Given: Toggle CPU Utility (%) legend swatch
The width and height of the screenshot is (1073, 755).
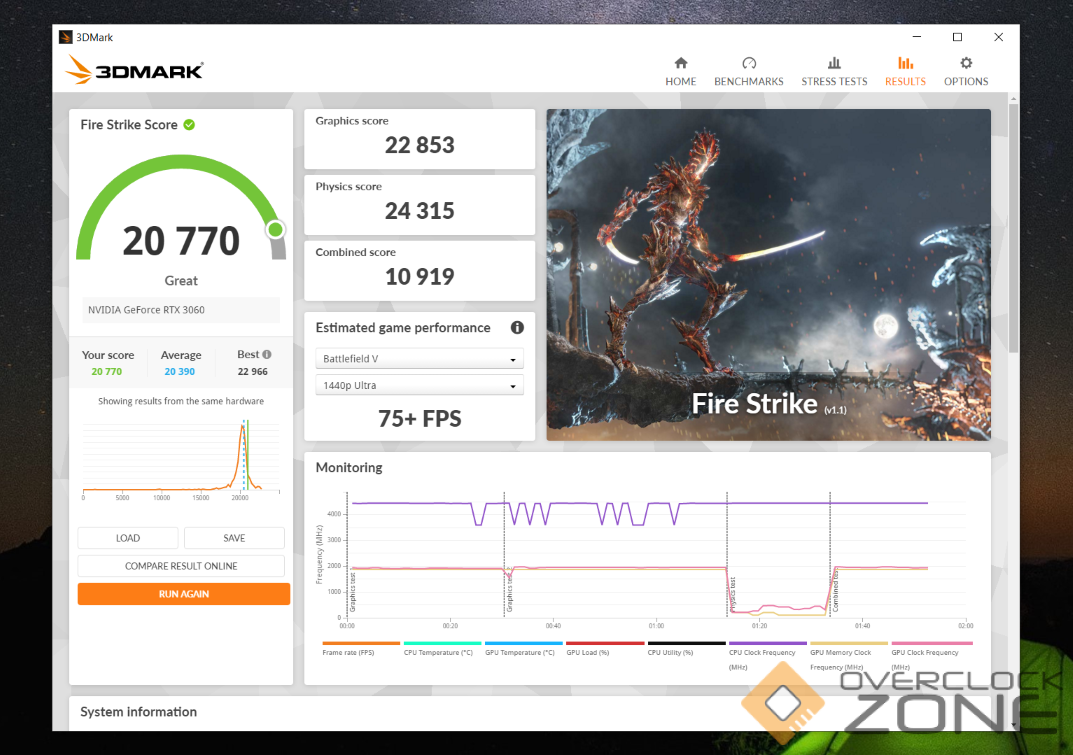Looking at the screenshot, I should tap(686, 643).
